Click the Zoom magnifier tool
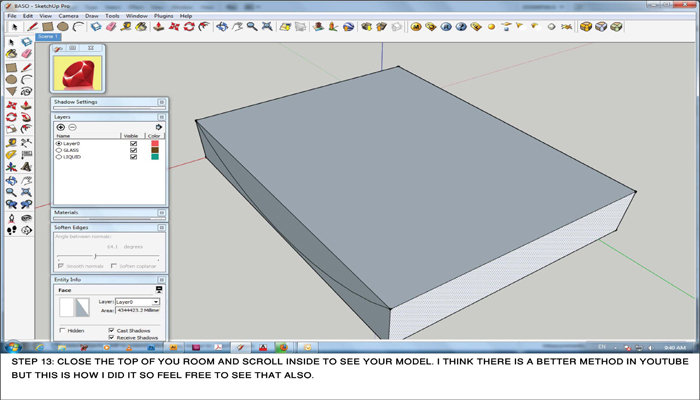700x400 pixels. coord(252,27)
